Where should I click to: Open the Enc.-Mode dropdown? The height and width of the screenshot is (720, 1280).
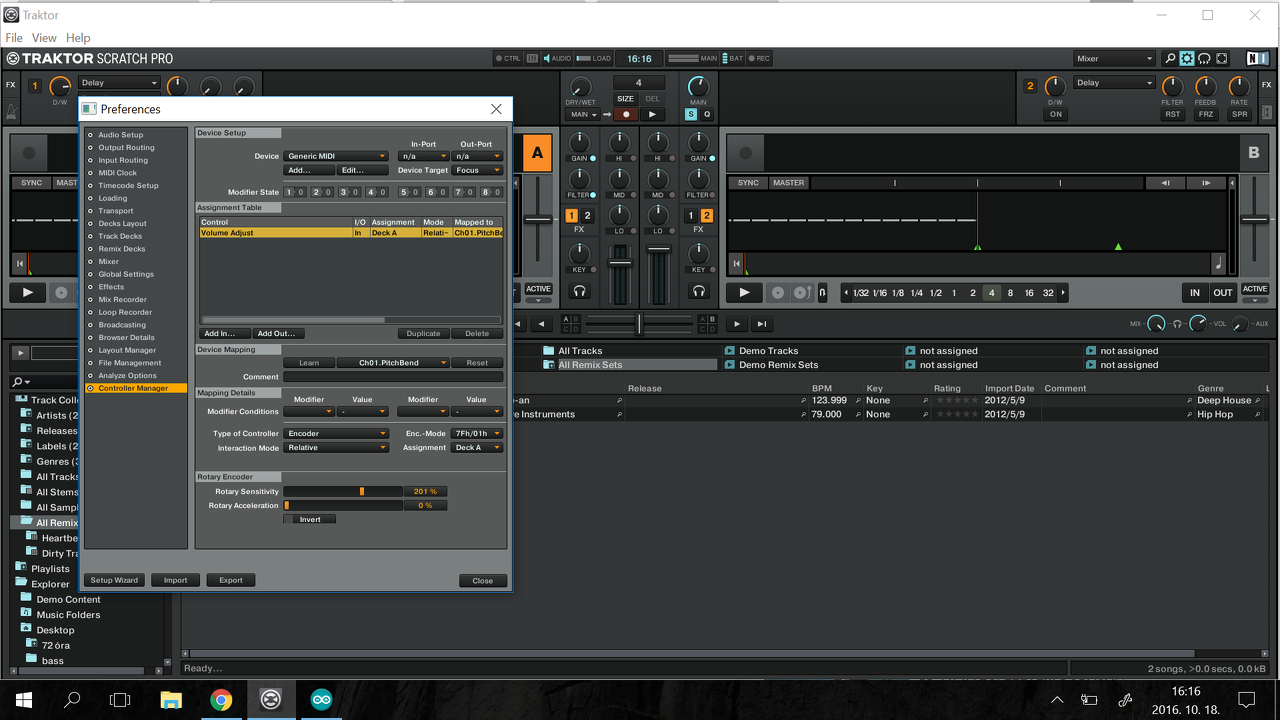coord(477,433)
